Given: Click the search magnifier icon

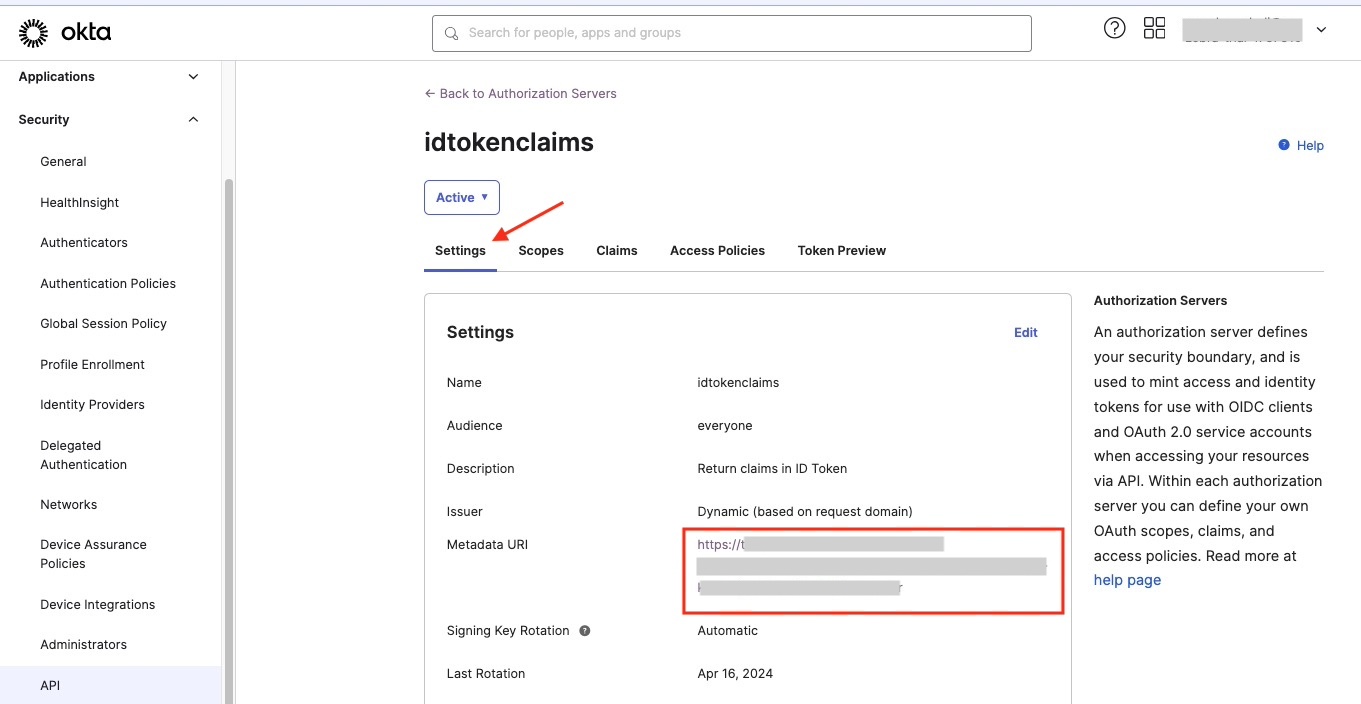Looking at the screenshot, I should click(x=452, y=33).
